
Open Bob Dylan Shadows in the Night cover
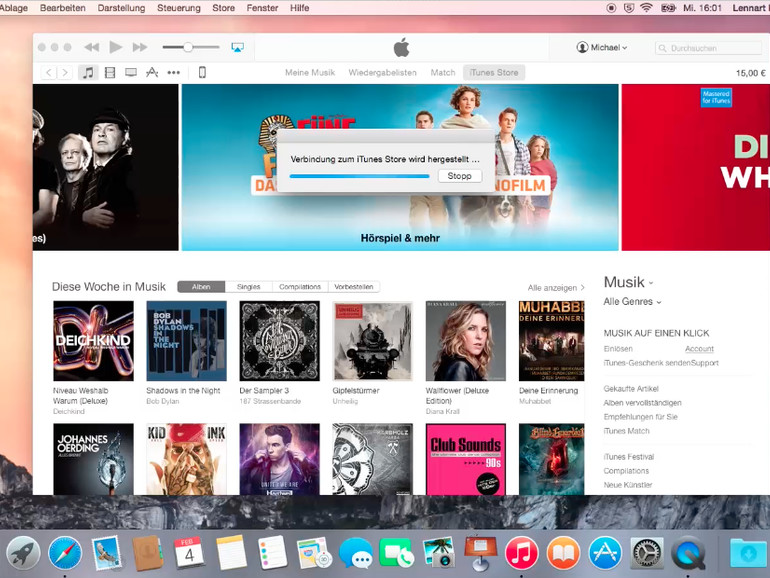click(187, 341)
